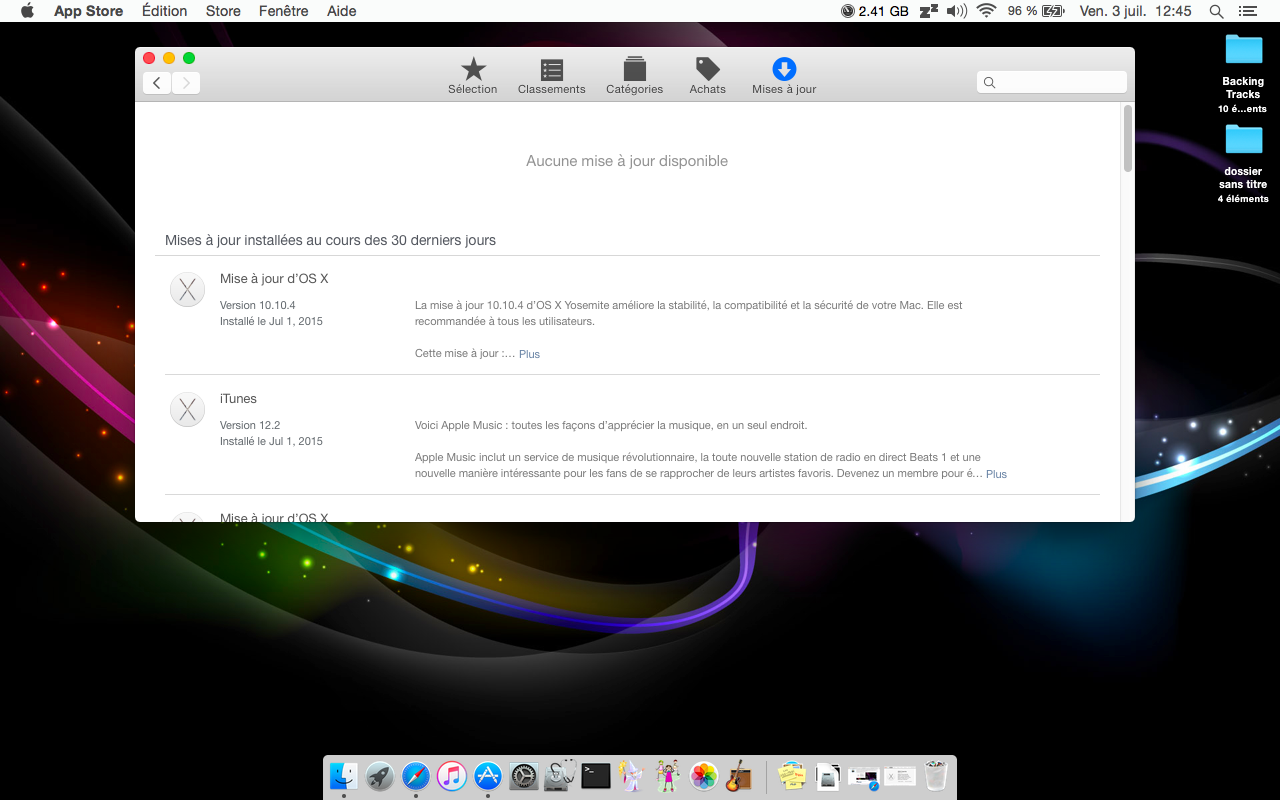Click 'Aucune mise à jour disponible' text
Image resolution: width=1280 pixels, height=800 pixels.
click(x=627, y=161)
